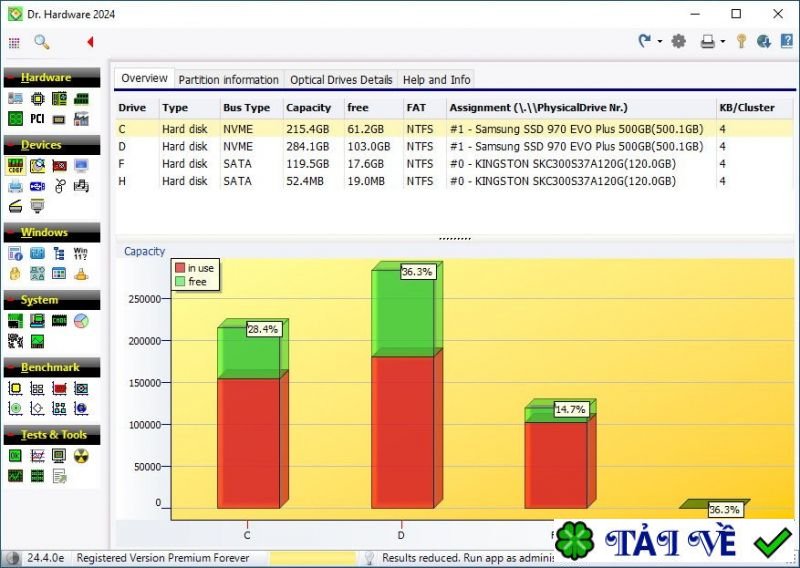Collapse the Benchmark section header
Image resolution: width=800 pixels, height=568 pixels.
52,367
